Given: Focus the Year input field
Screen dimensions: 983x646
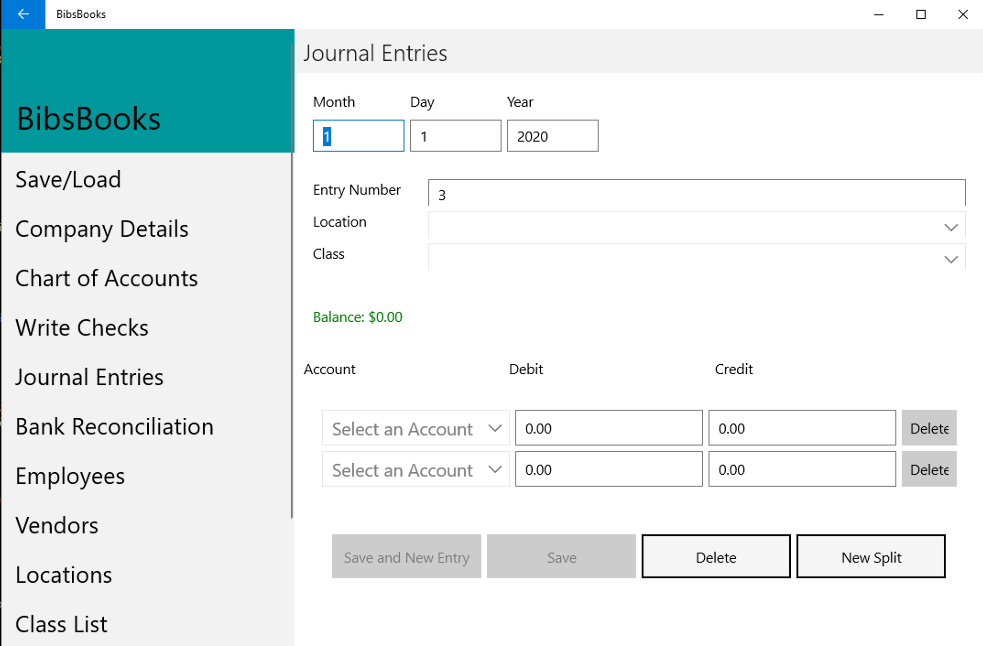Looking at the screenshot, I should tap(552, 136).
